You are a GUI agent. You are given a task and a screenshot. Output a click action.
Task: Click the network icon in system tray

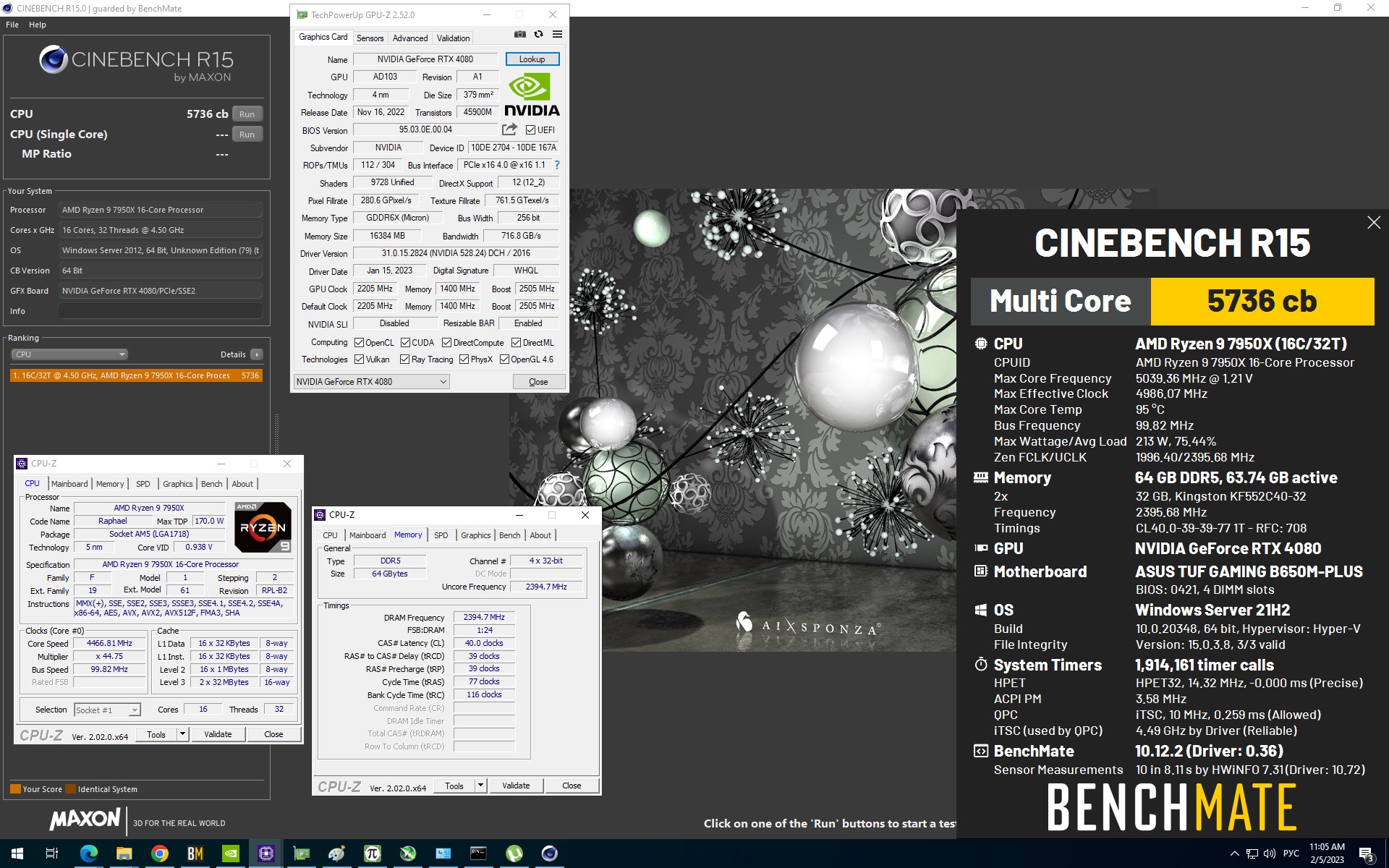pyautogui.click(x=1252, y=854)
